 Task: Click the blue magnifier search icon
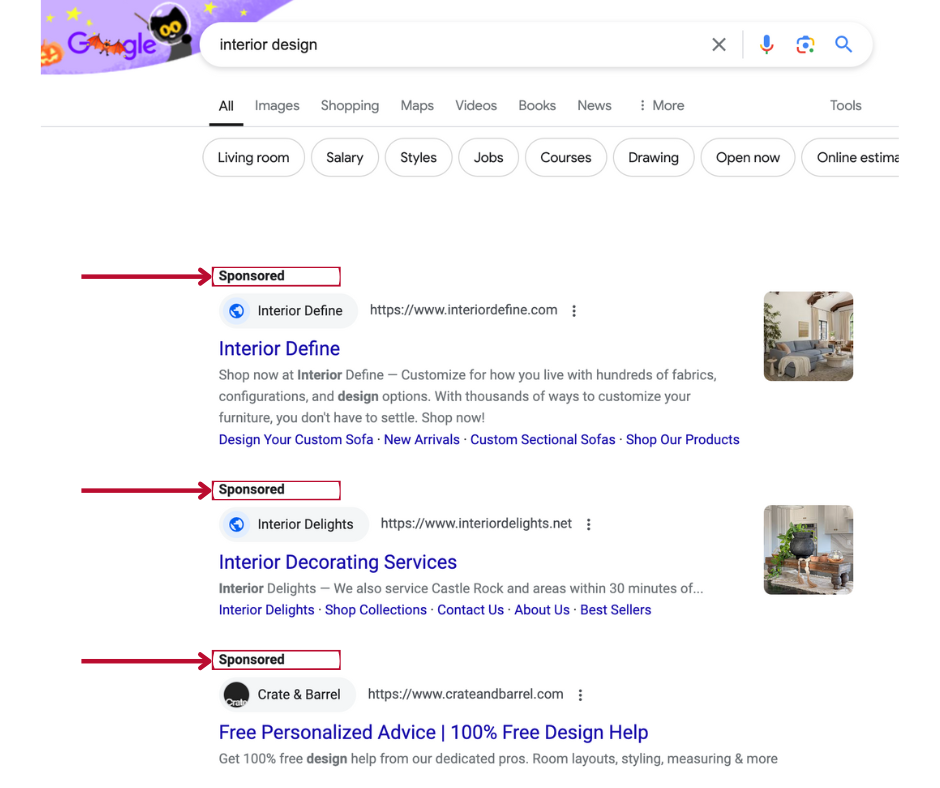(843, 44)
